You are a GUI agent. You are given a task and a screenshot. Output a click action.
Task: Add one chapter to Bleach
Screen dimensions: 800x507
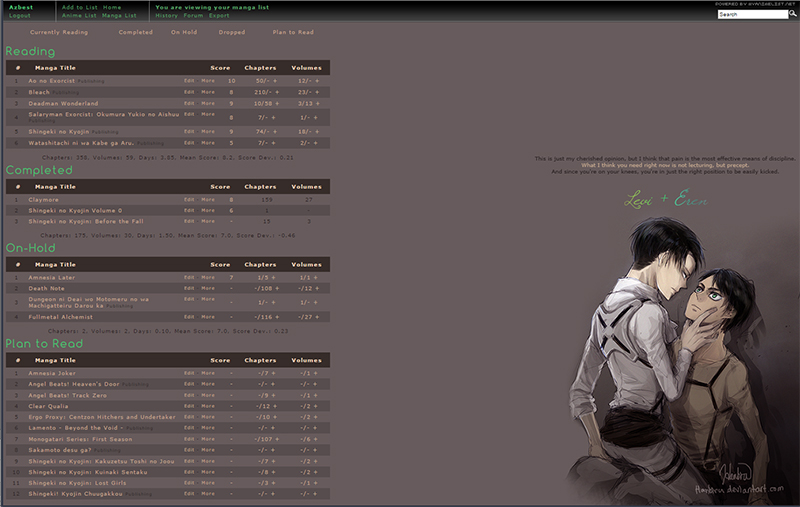point(277,92)
